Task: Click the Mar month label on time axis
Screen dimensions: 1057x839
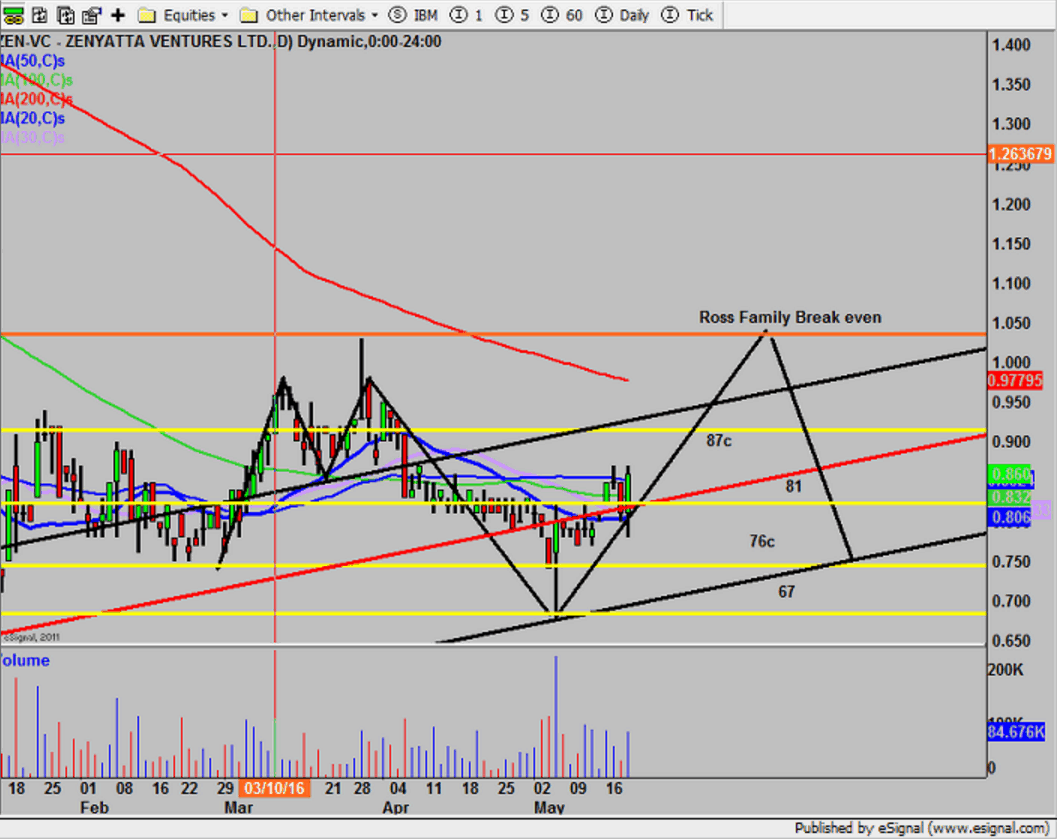Action: point(239,807)
